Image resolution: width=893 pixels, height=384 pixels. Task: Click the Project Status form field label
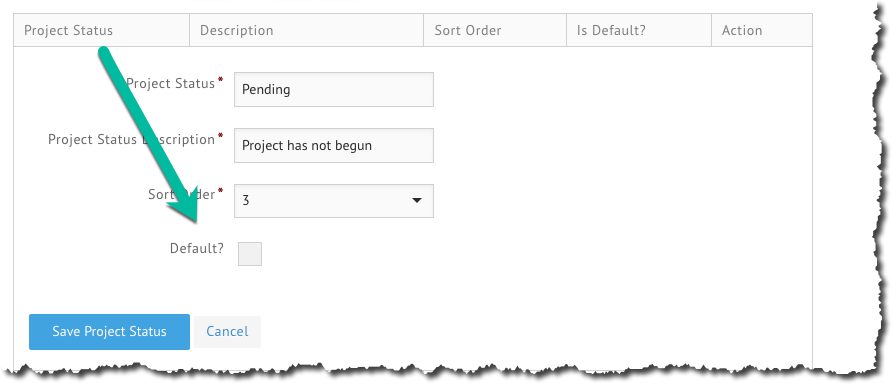(x=170, y=83)
